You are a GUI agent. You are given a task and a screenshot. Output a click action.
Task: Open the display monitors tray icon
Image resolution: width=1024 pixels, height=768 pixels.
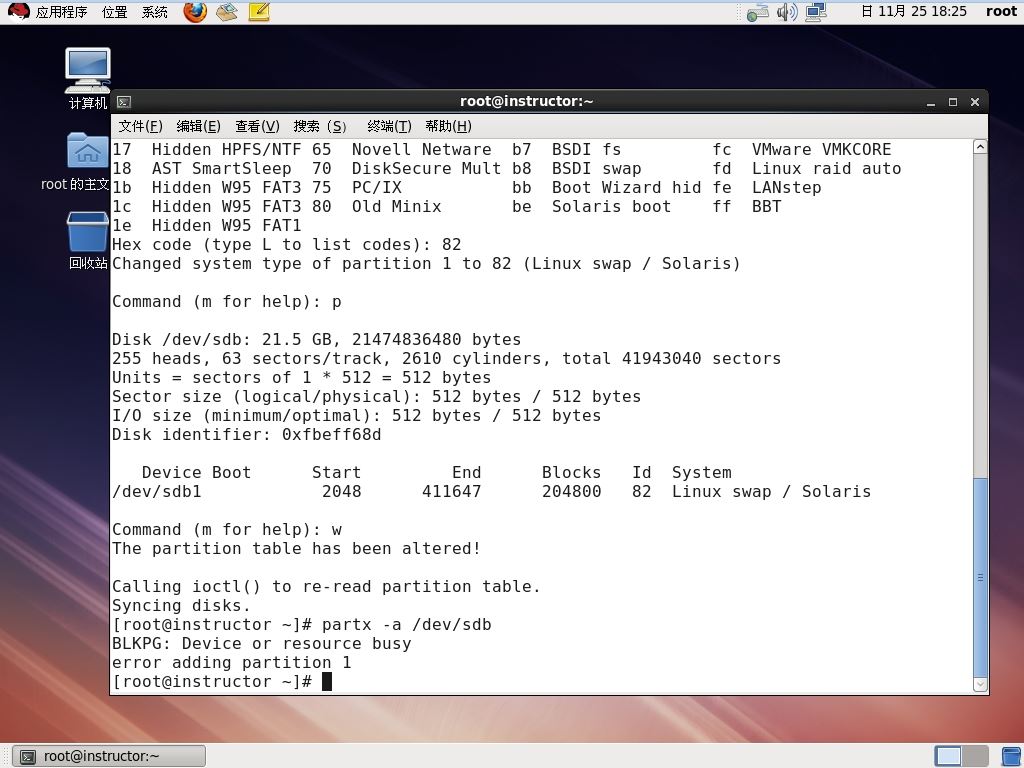coord(816,12)
